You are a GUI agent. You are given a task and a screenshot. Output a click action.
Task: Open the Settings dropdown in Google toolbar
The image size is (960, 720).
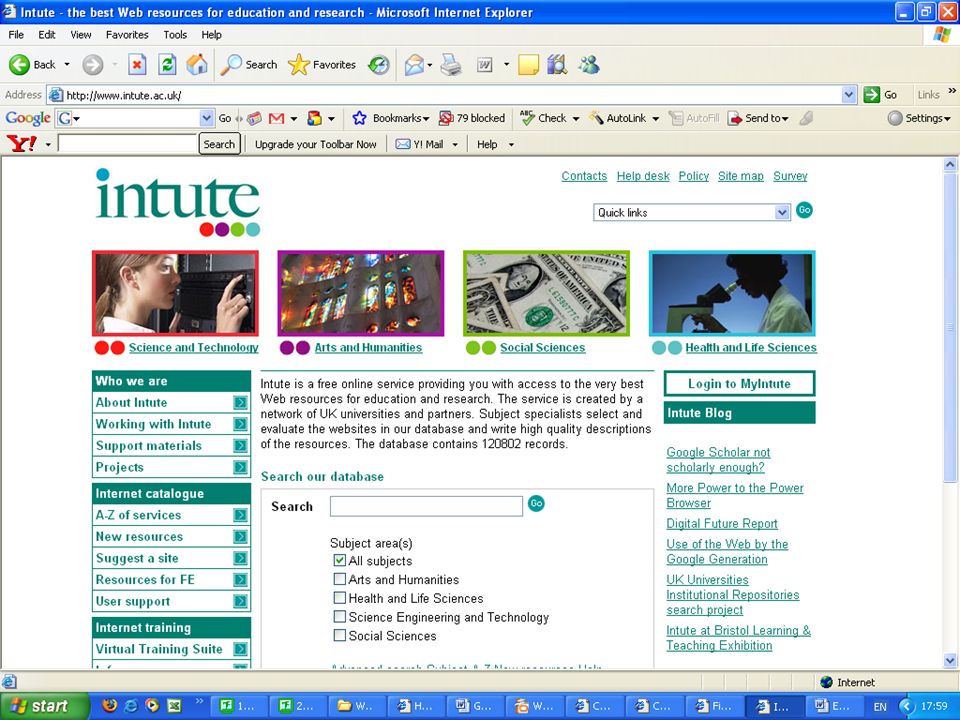[x=947, y=119]
